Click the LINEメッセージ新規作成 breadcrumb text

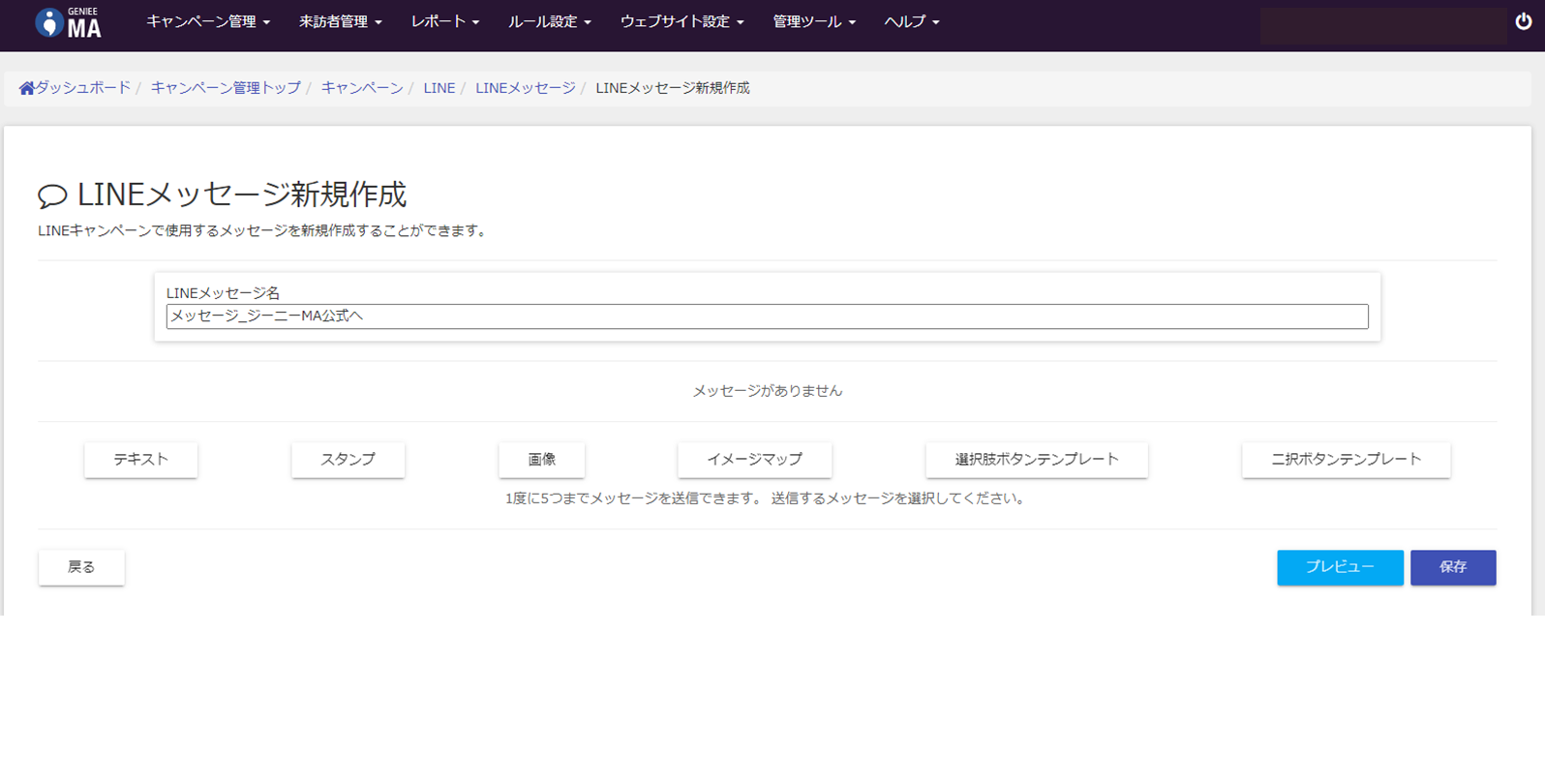673,88
